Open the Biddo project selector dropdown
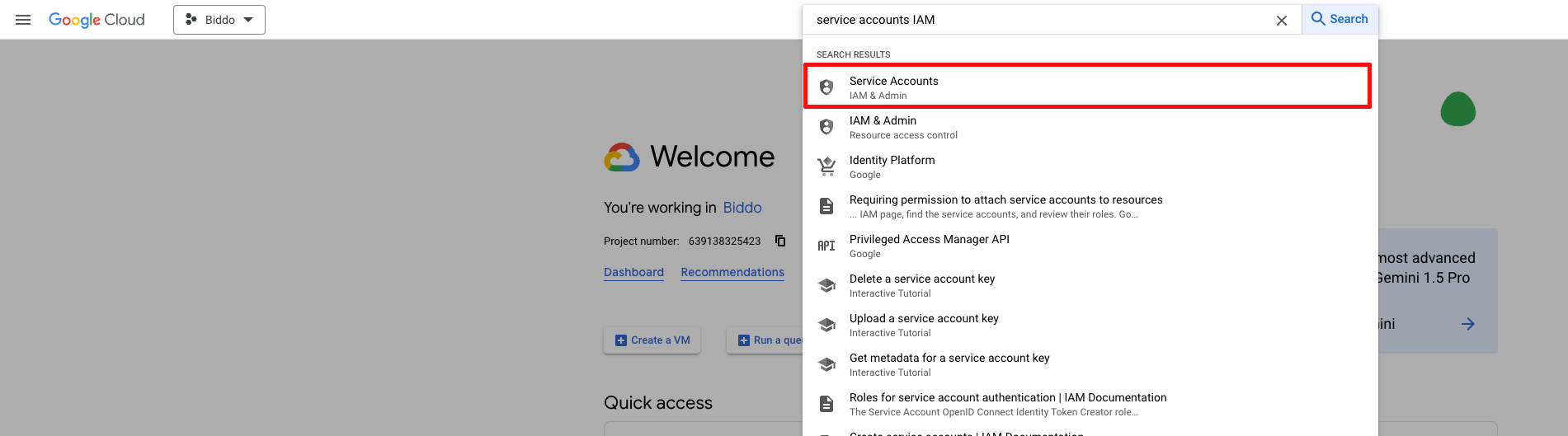The image size is (1568, 436). pos(219,20)
